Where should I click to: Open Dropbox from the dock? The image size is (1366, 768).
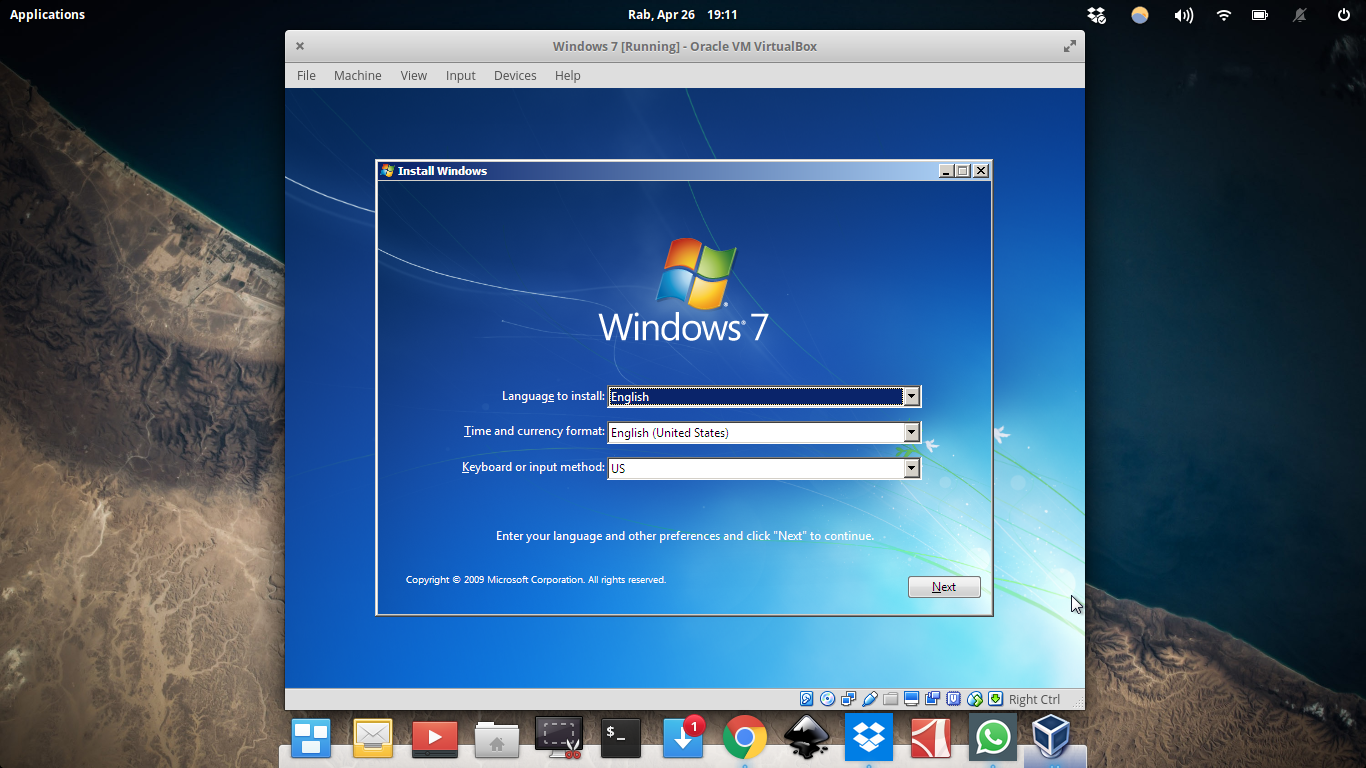click(x=868, y=738)
